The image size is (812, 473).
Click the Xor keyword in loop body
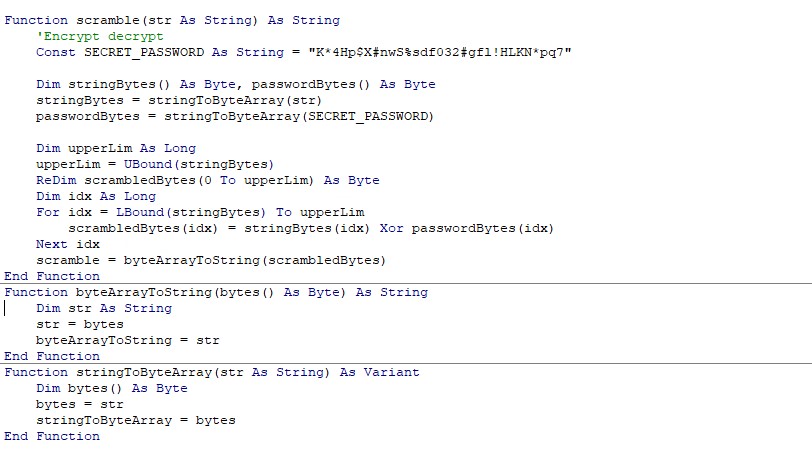[x=391, y=228]
